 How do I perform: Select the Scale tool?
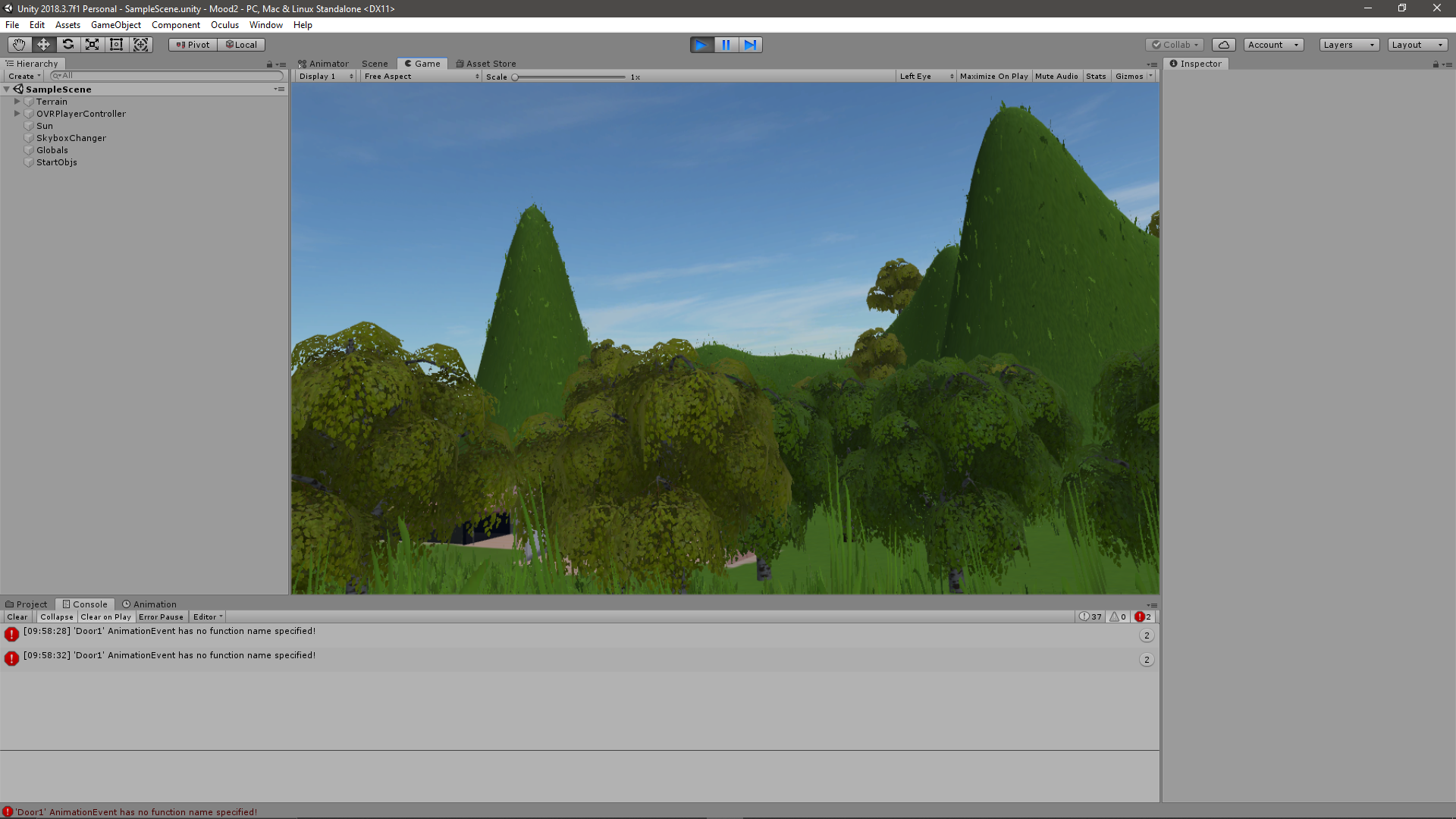pos(92,45)
